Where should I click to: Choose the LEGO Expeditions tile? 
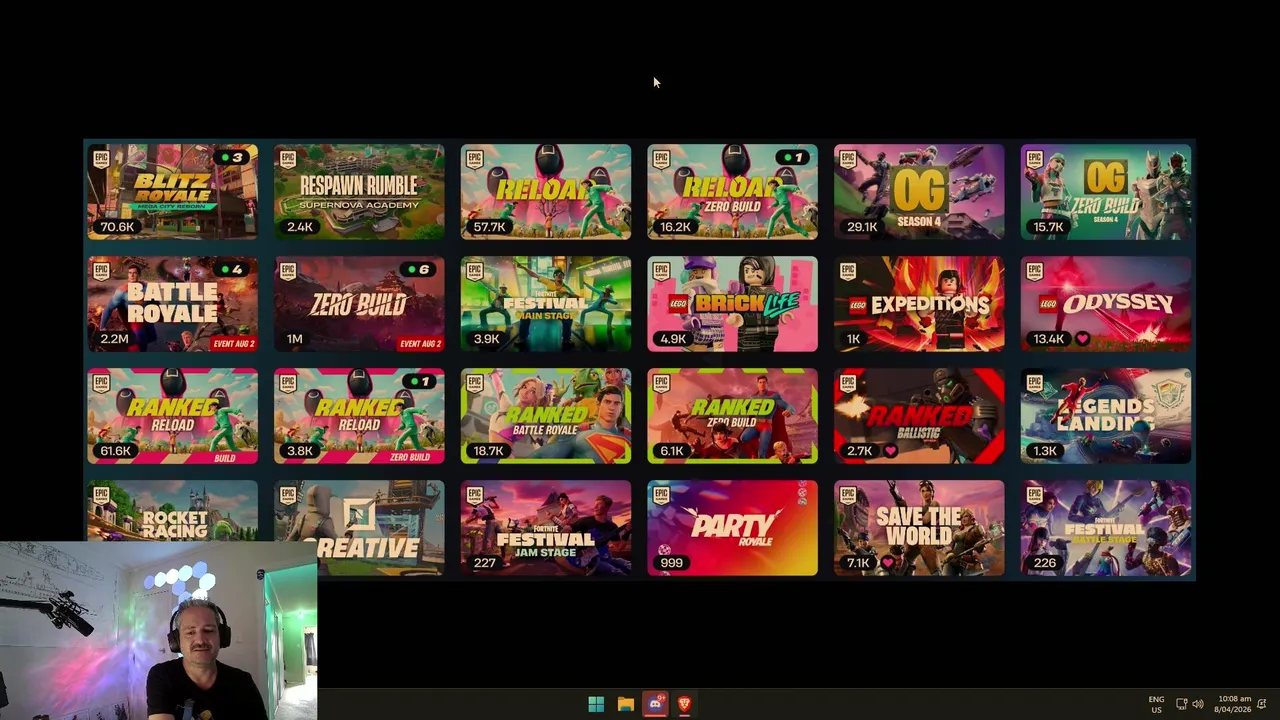point(919,304)
